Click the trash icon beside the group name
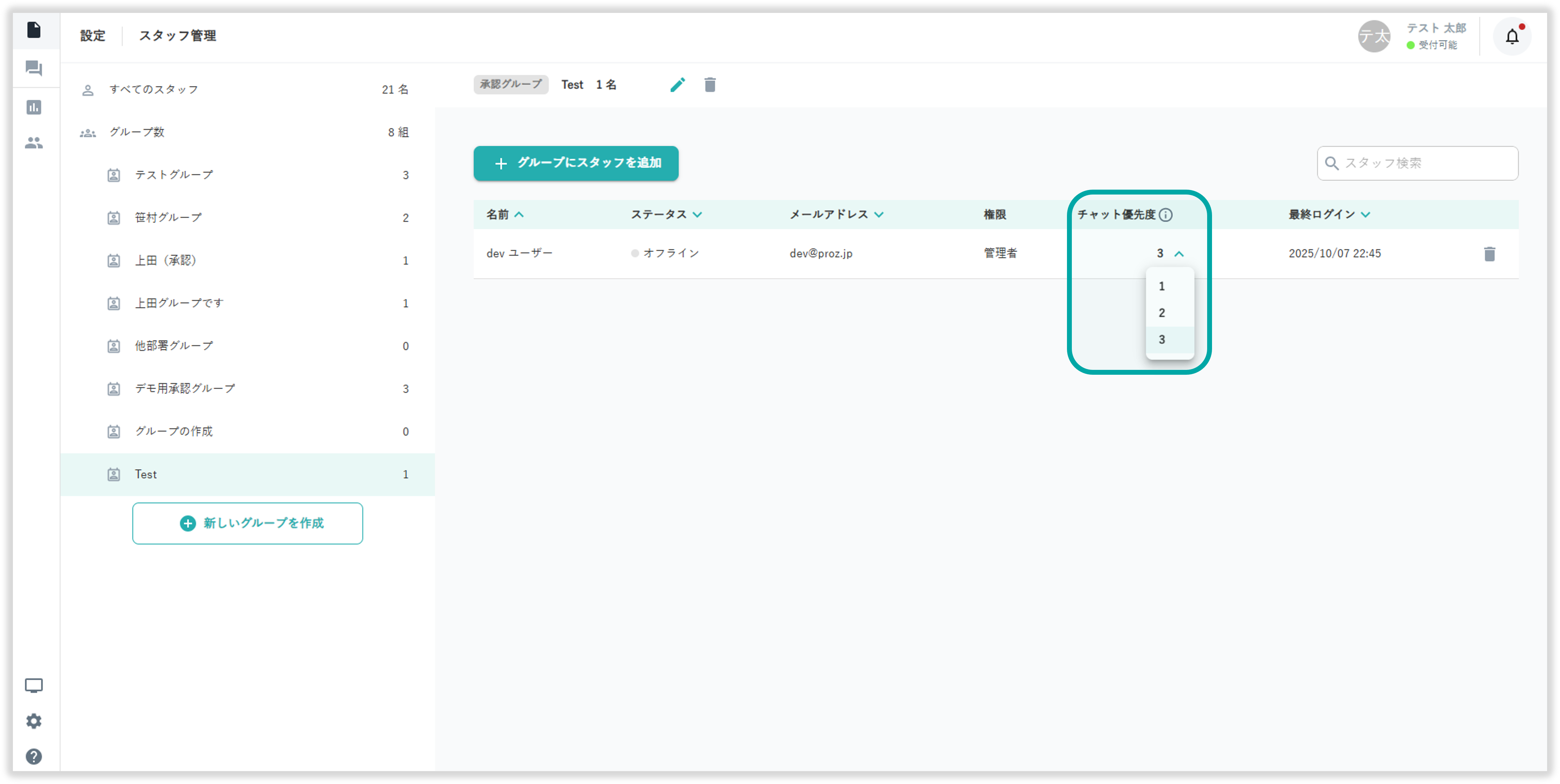 710,85
